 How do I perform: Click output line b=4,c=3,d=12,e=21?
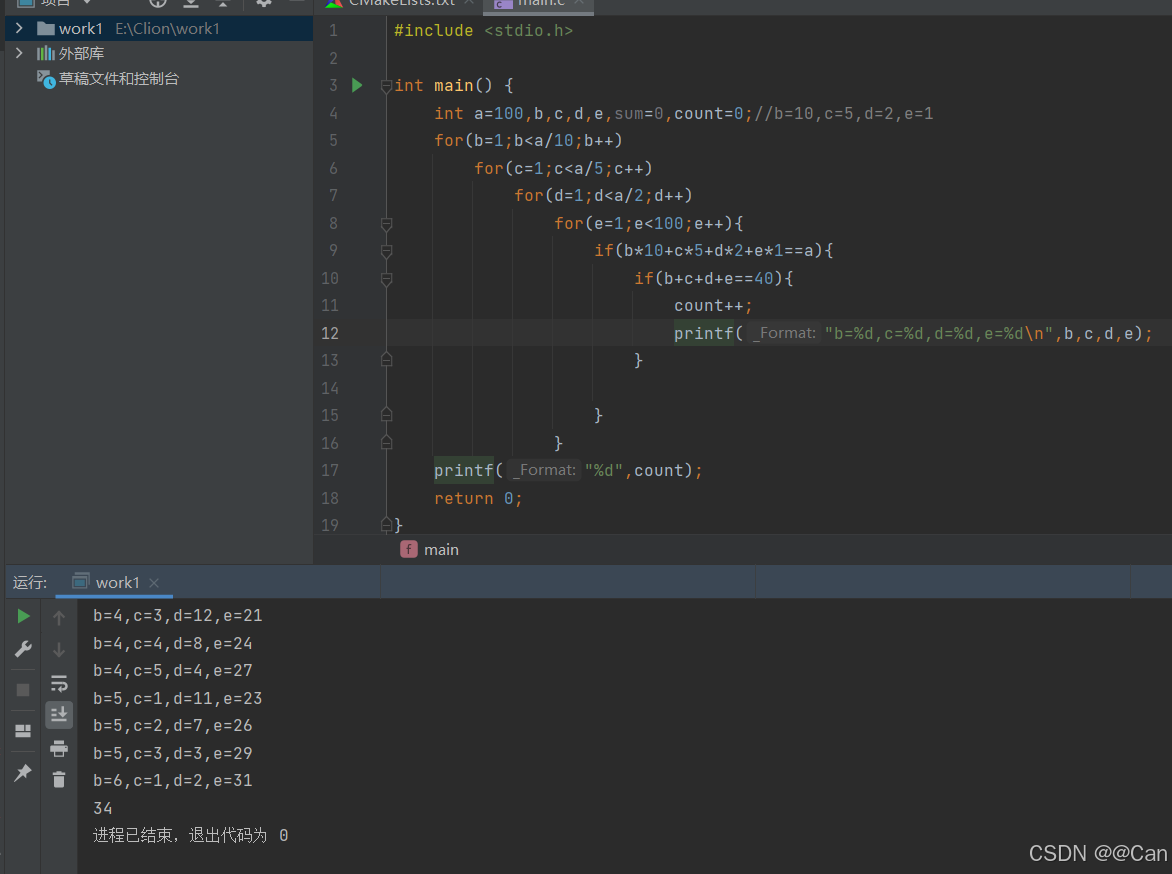(x=178, y=616)
